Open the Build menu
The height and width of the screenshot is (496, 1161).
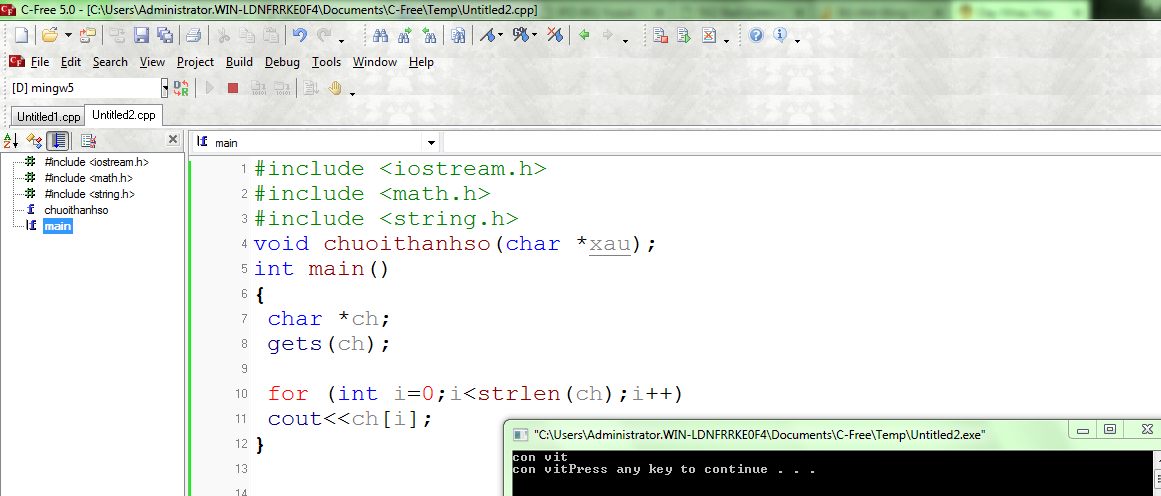pos(239,62)
